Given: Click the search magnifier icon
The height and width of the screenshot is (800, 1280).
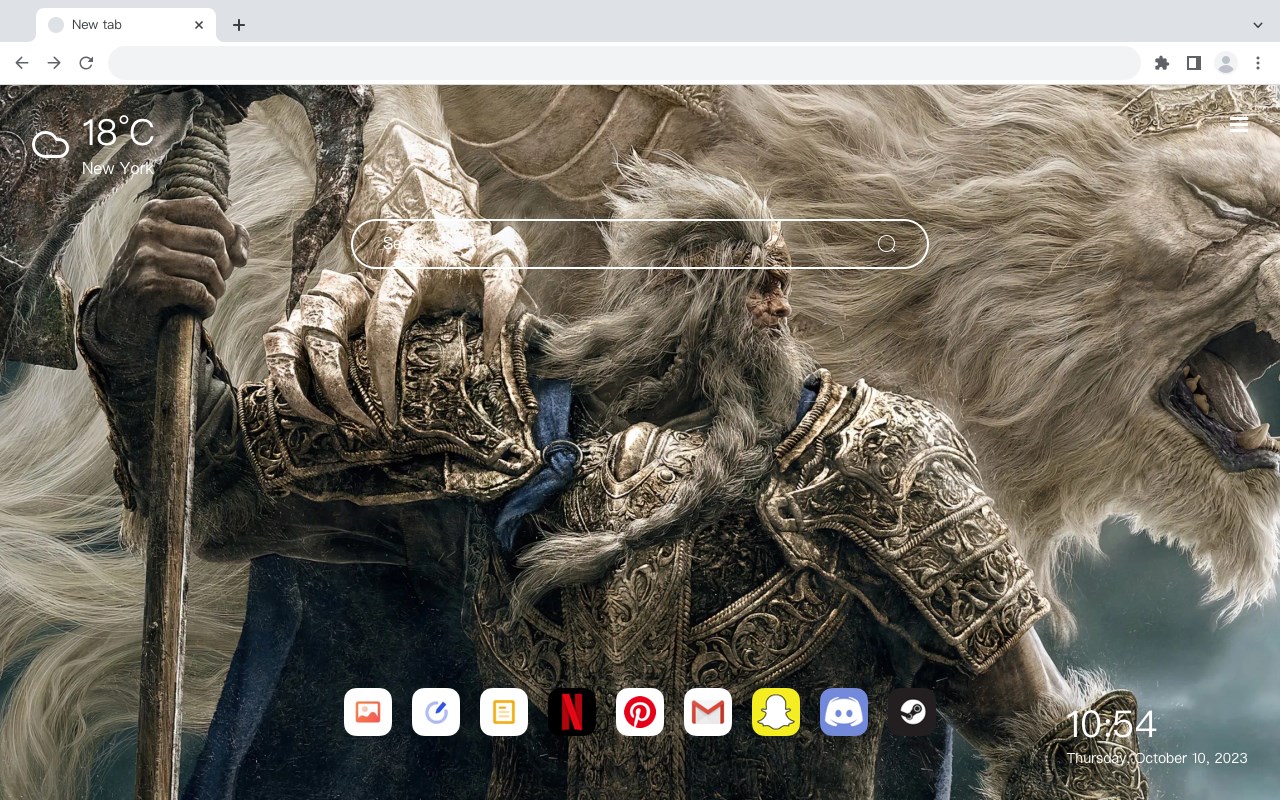Looking at the screenshot, I should (887, 244).
